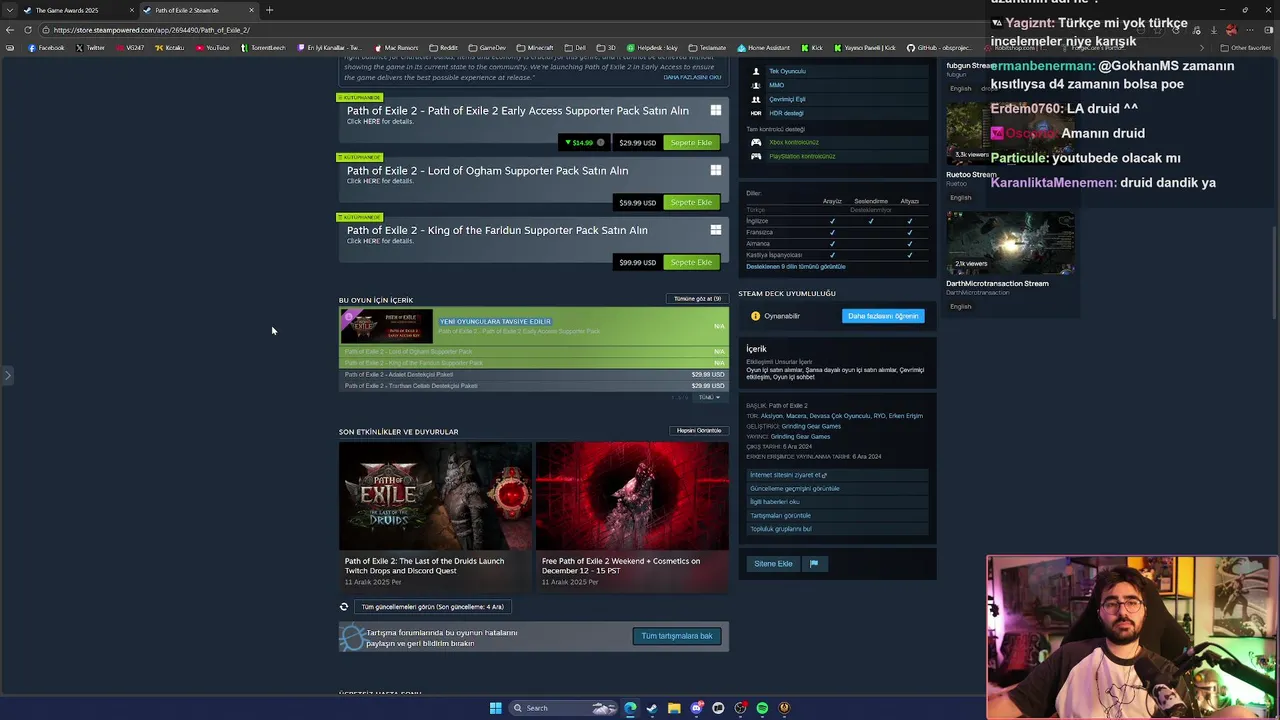Open İnternet sitesini ziyaret et link

[x=788, y=475]
